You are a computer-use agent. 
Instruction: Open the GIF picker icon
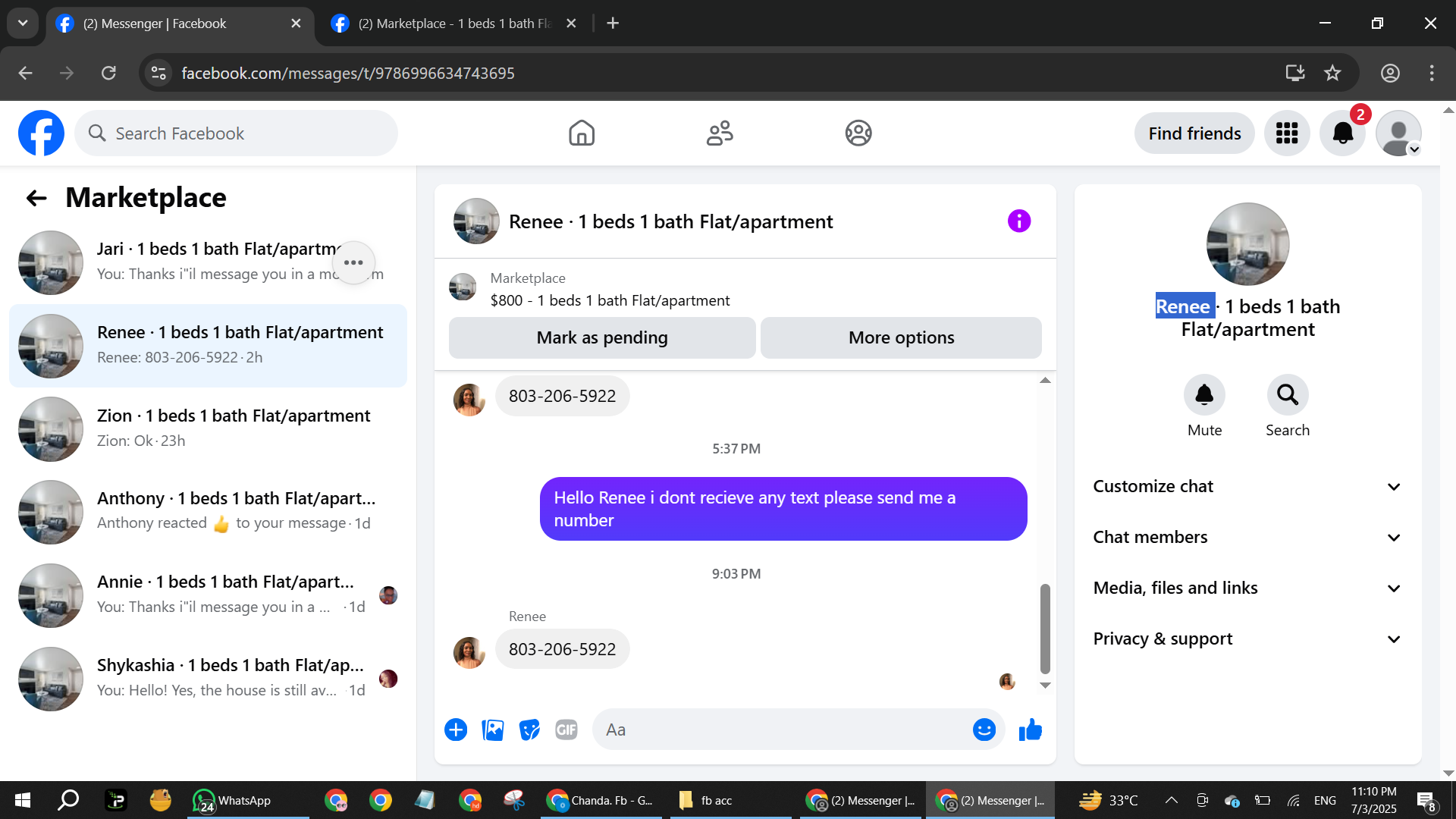[x=566, y=730]
